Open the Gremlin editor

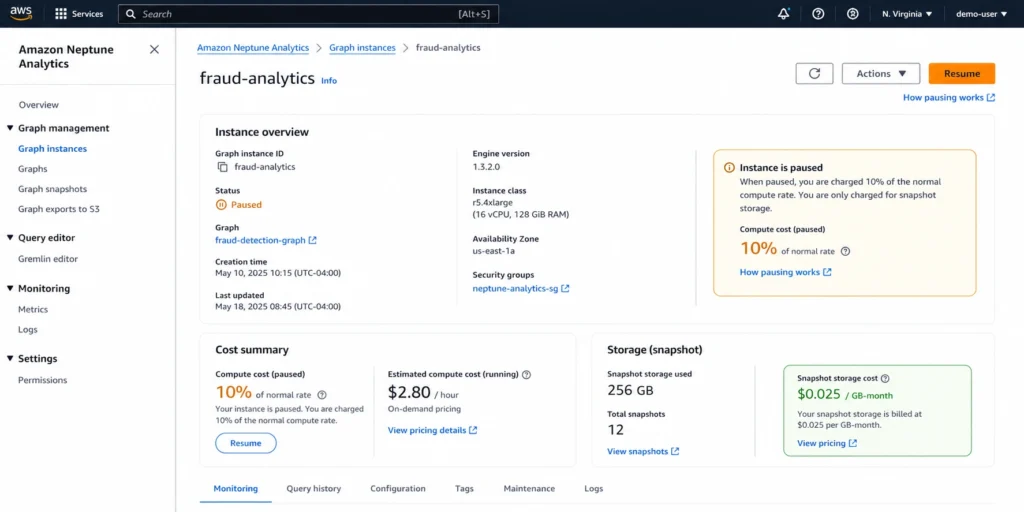point(48,259)
